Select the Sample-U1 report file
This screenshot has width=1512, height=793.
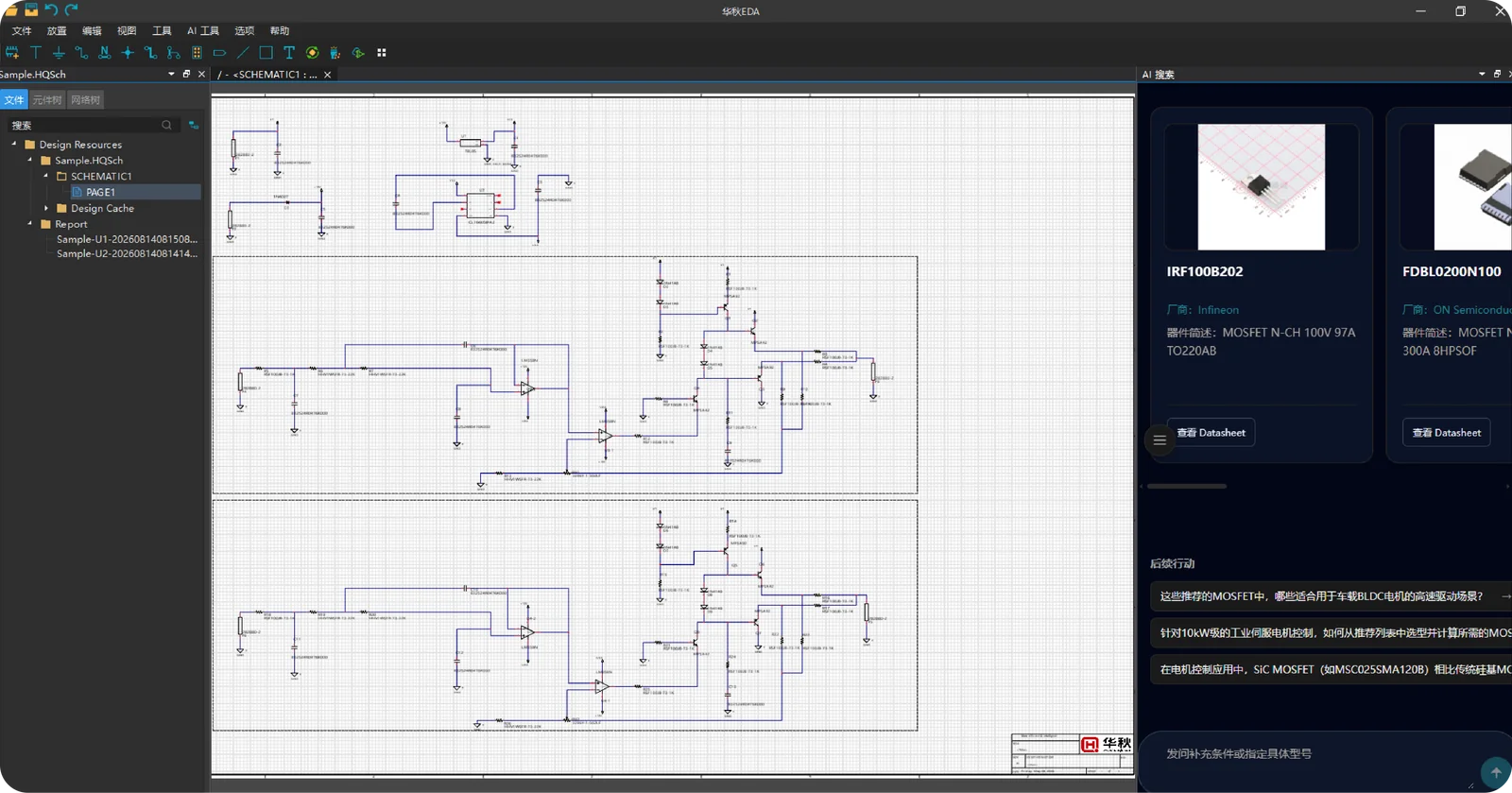[x=127, y=239]
